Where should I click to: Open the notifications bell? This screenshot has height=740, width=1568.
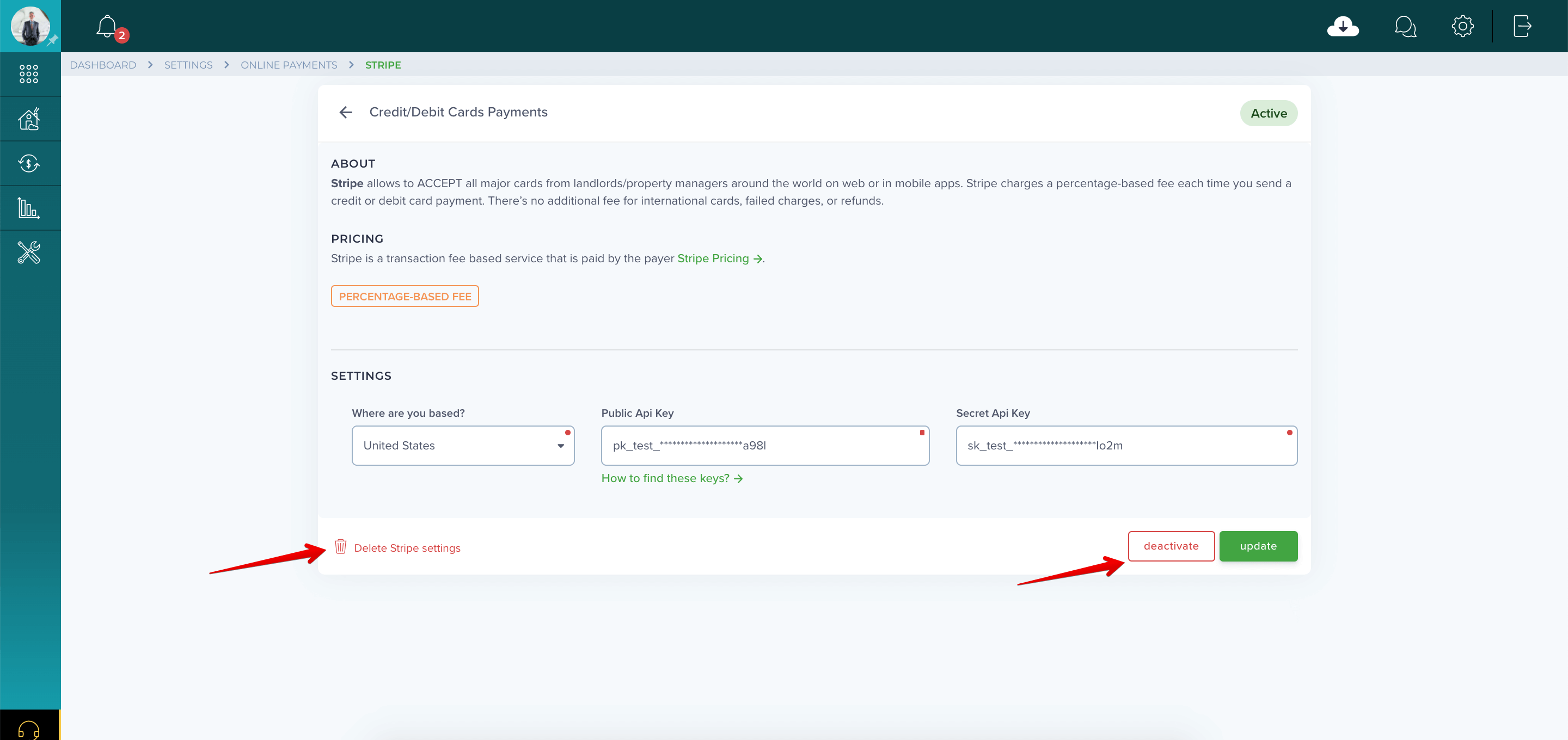107,26
